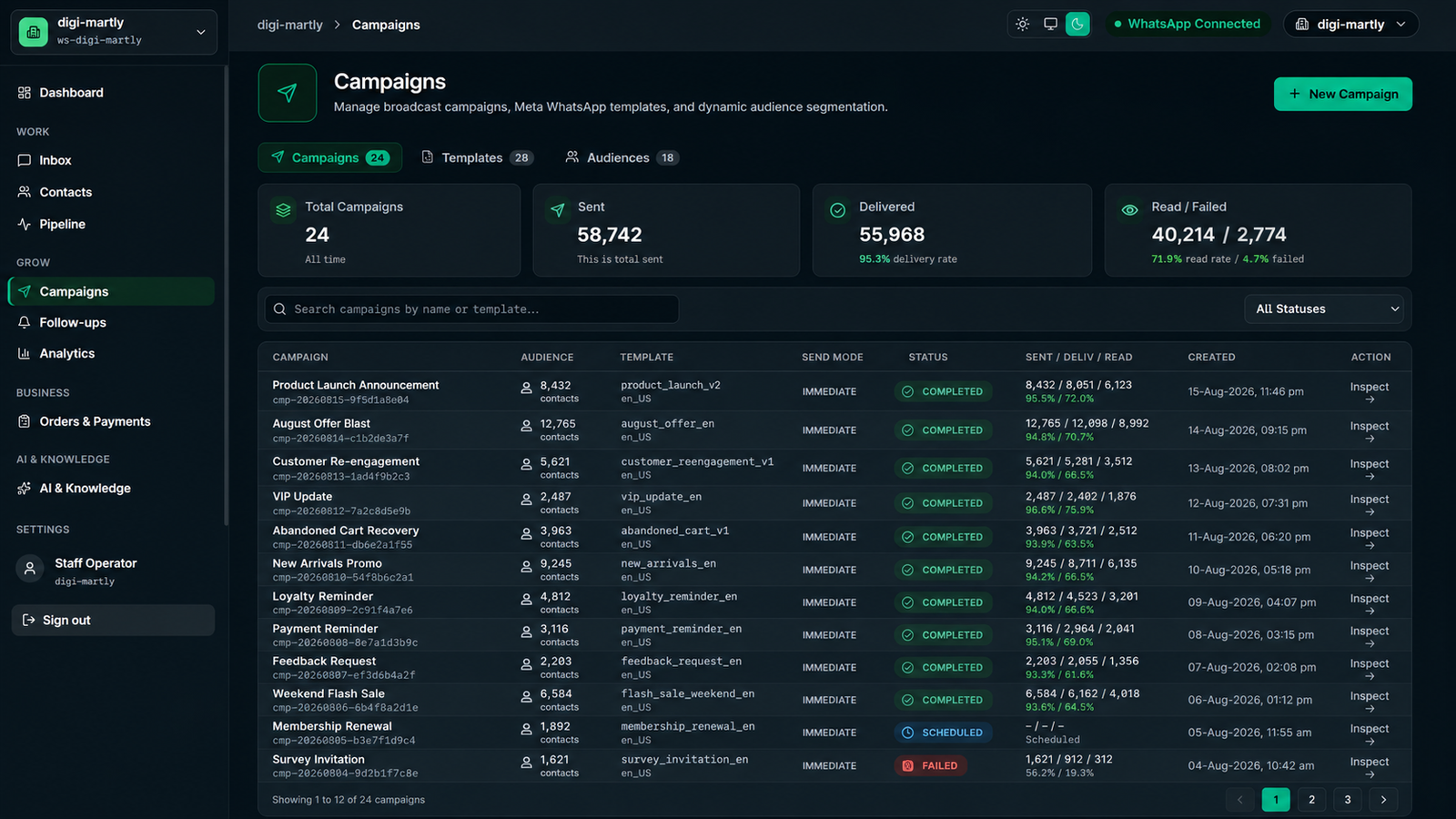Viewport: 1456px width, 819px height.
Task: Switch to the Templates tab
Action: pos(477,157)
